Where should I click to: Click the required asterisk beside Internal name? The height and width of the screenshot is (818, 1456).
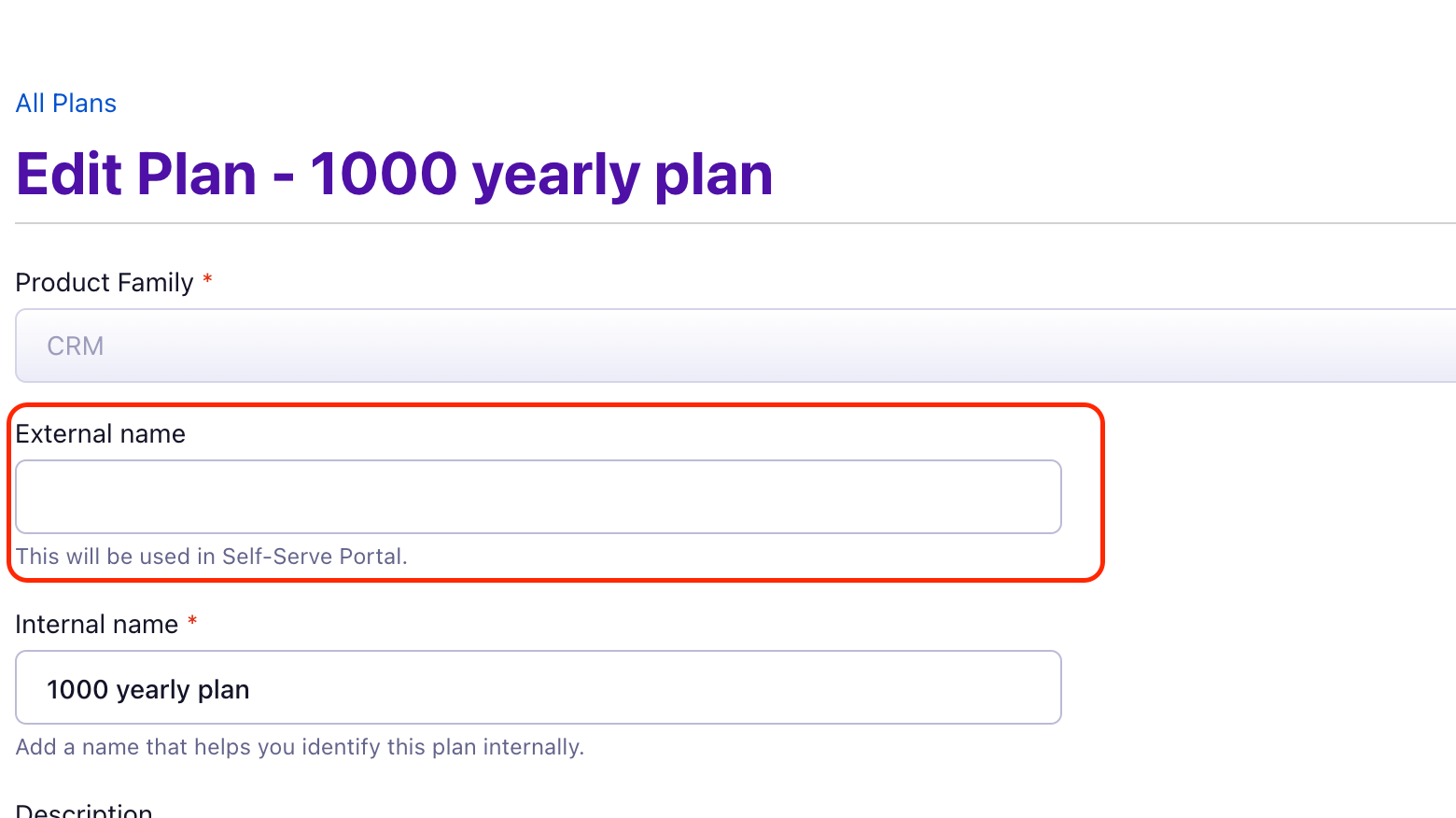pos(192,621)
